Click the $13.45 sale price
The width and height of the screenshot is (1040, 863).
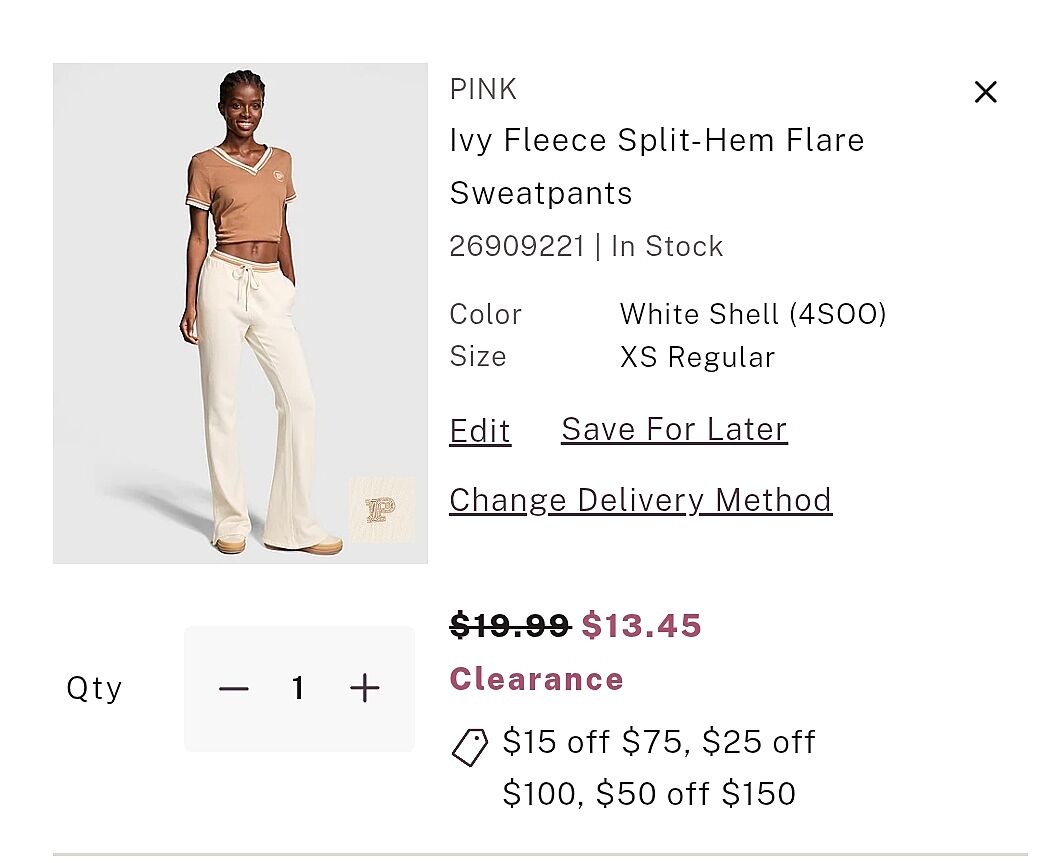point(642,626)
